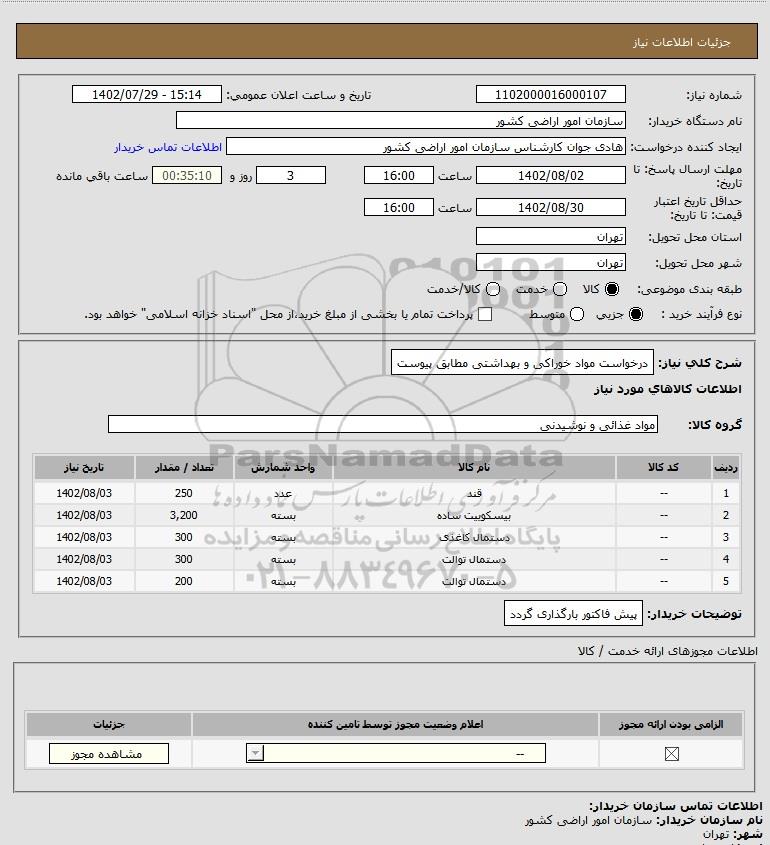Open the license status dropdown arrow
Viewport: 770px width, 845px height.
(x=255, y=753)
